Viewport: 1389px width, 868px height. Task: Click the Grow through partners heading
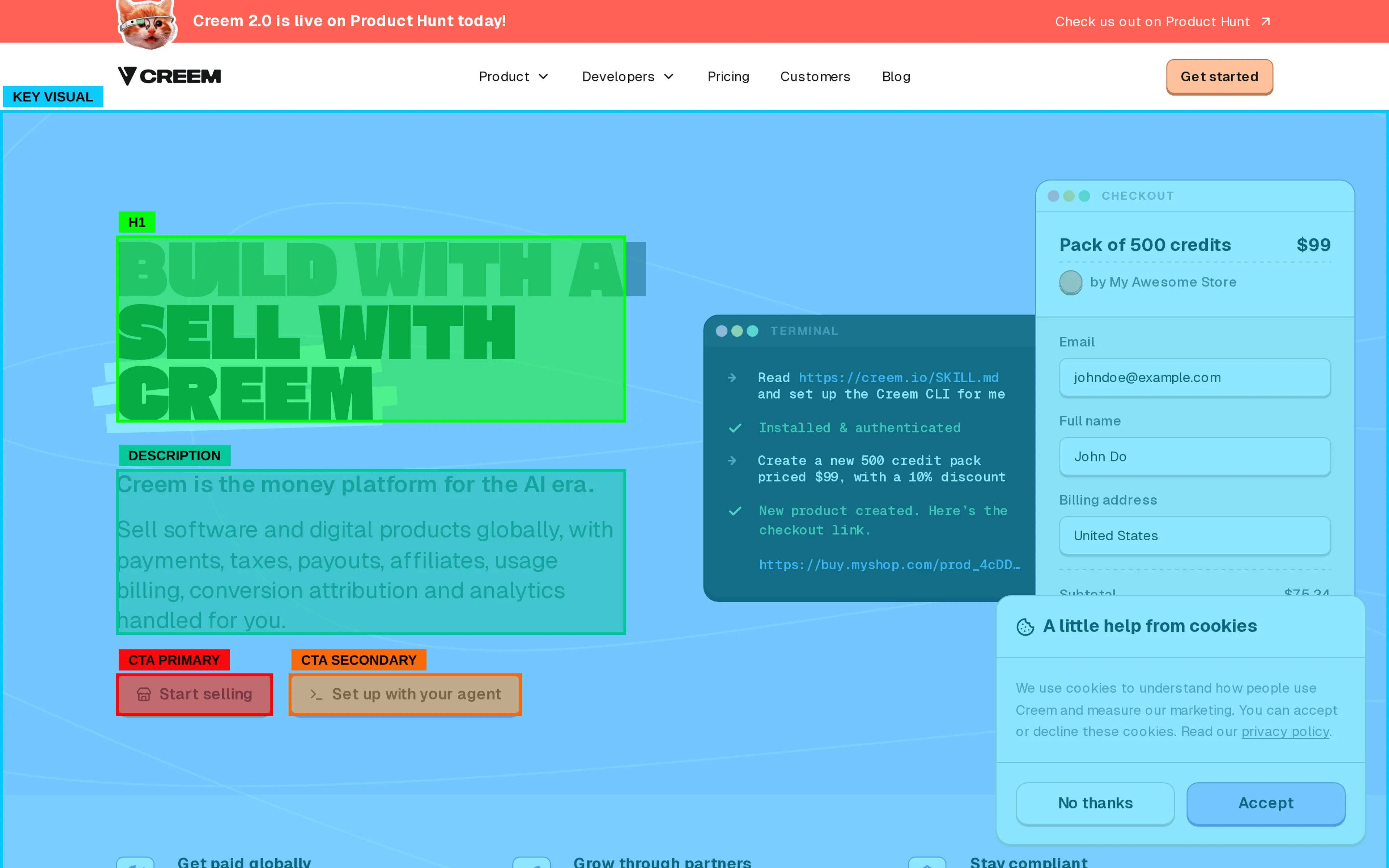pos(662,862)
